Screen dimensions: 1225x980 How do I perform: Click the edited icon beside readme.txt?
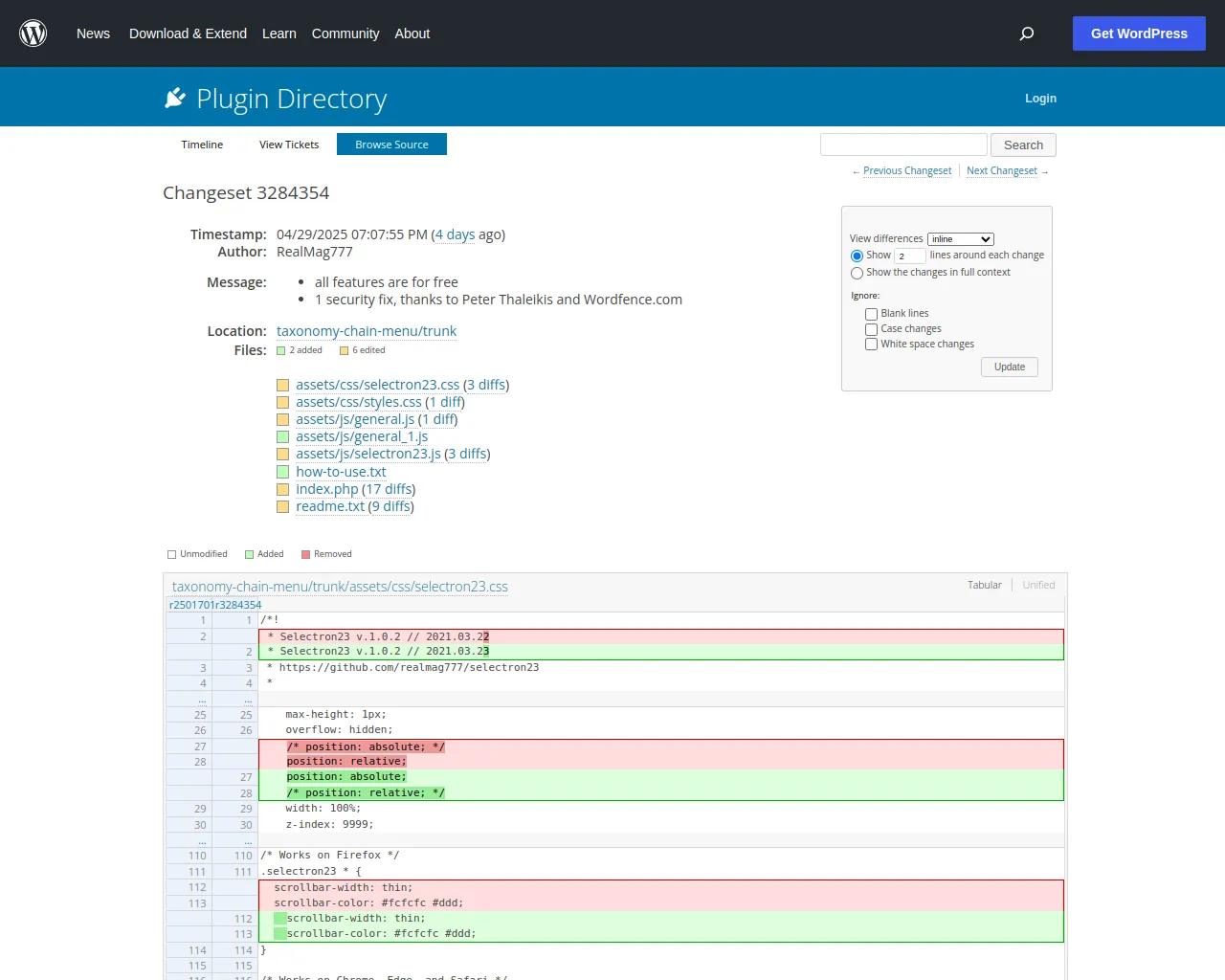282,507
